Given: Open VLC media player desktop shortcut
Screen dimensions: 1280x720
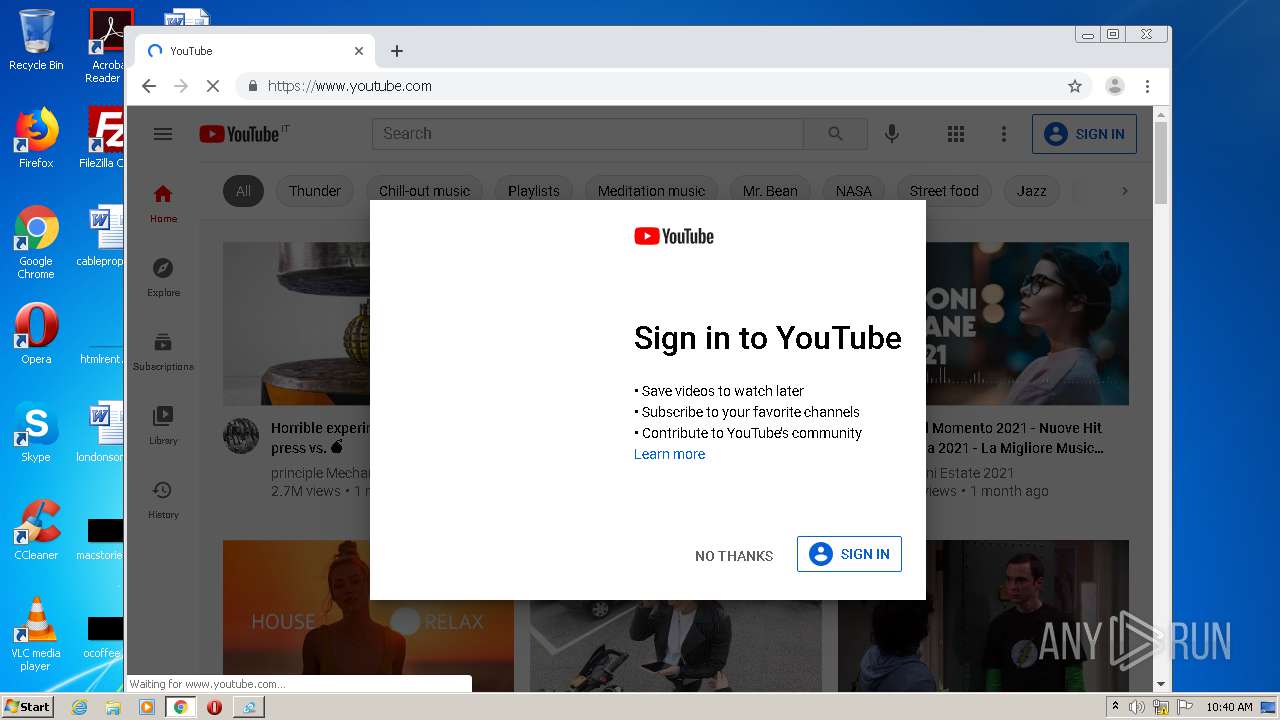Looking at the screenshot, I should click(x=36, y=634).
